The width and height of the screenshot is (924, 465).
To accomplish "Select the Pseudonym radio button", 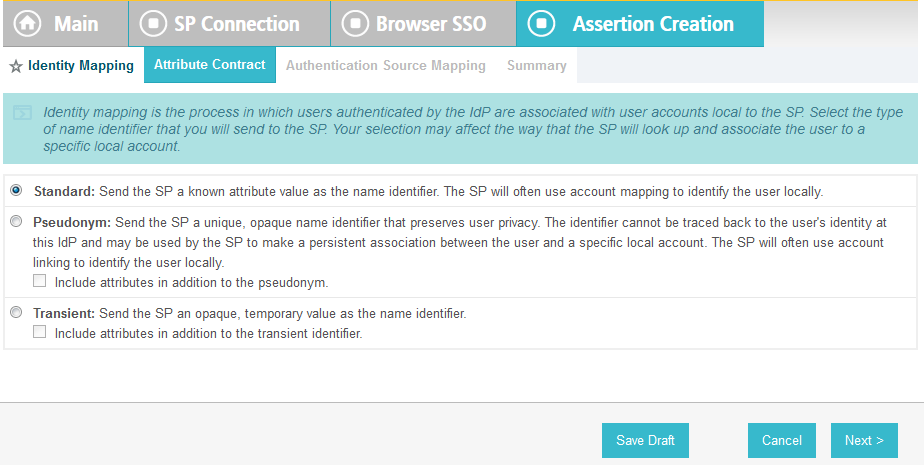I will [x=16, y=221].
